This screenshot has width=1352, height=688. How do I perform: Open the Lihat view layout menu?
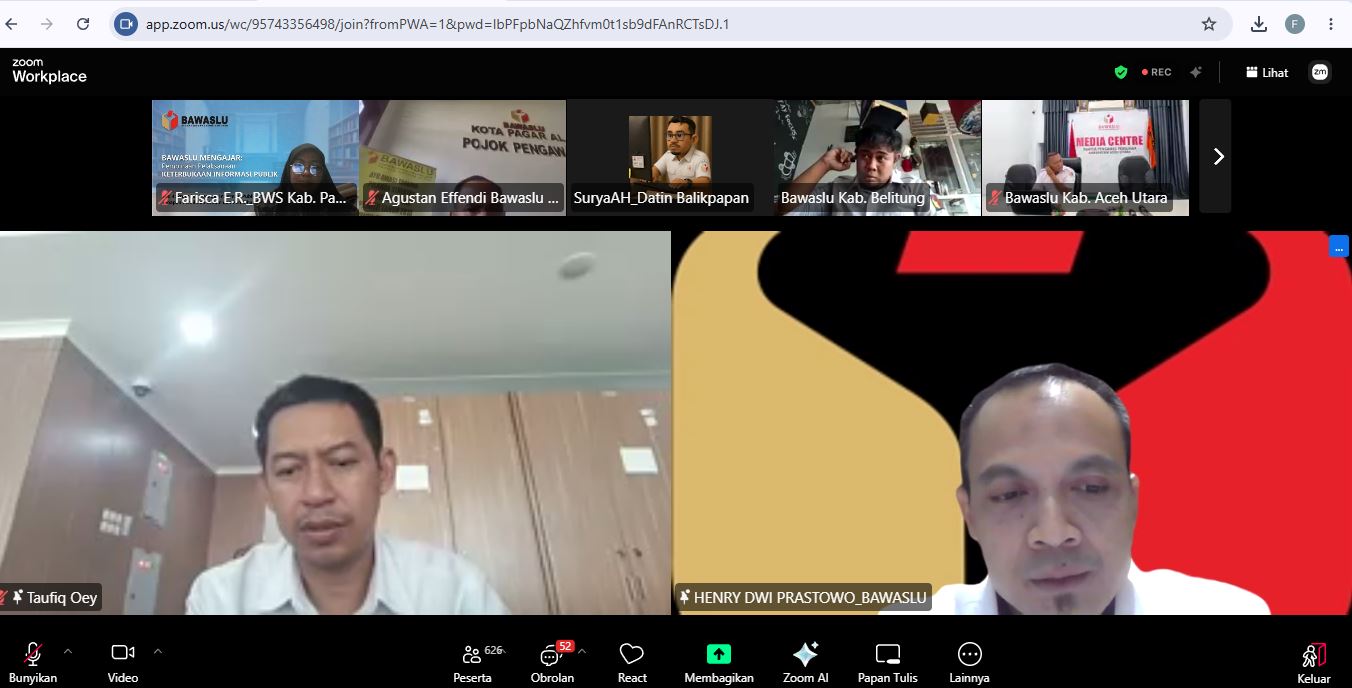(x=1267, y=72)
